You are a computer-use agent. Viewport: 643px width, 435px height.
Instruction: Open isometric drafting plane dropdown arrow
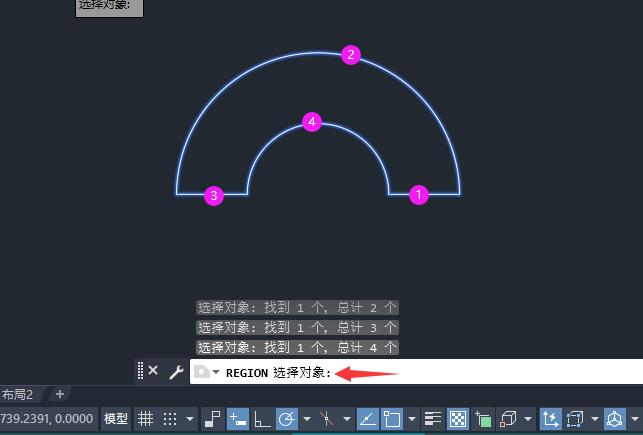(x=347, y=419)
